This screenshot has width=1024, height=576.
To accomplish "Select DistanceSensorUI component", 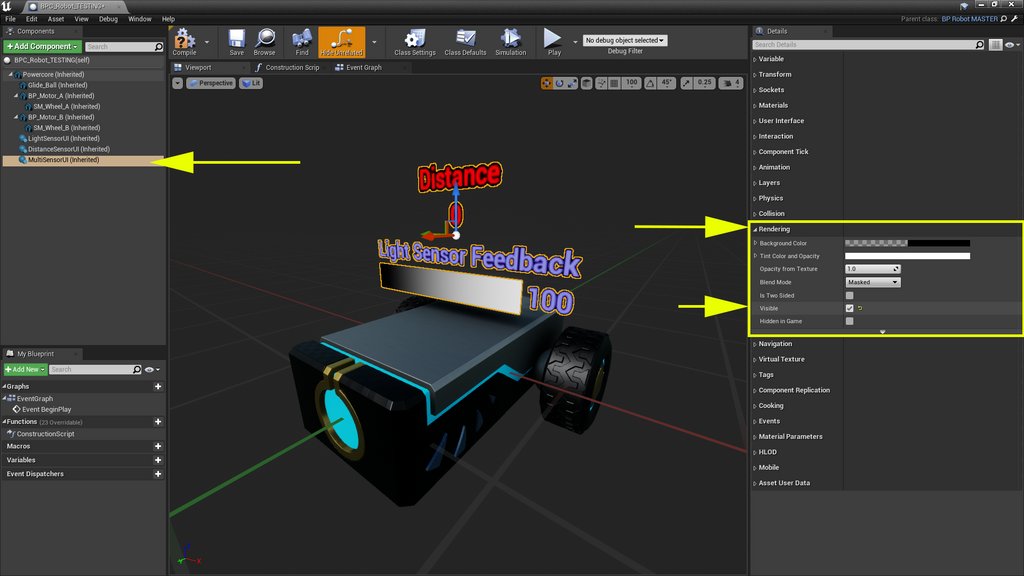I will pos(69,149).
